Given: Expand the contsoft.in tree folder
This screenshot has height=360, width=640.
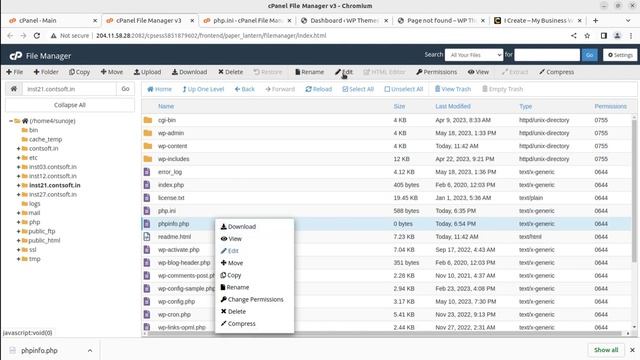Looking at the screenshot, I should [18, 149].
